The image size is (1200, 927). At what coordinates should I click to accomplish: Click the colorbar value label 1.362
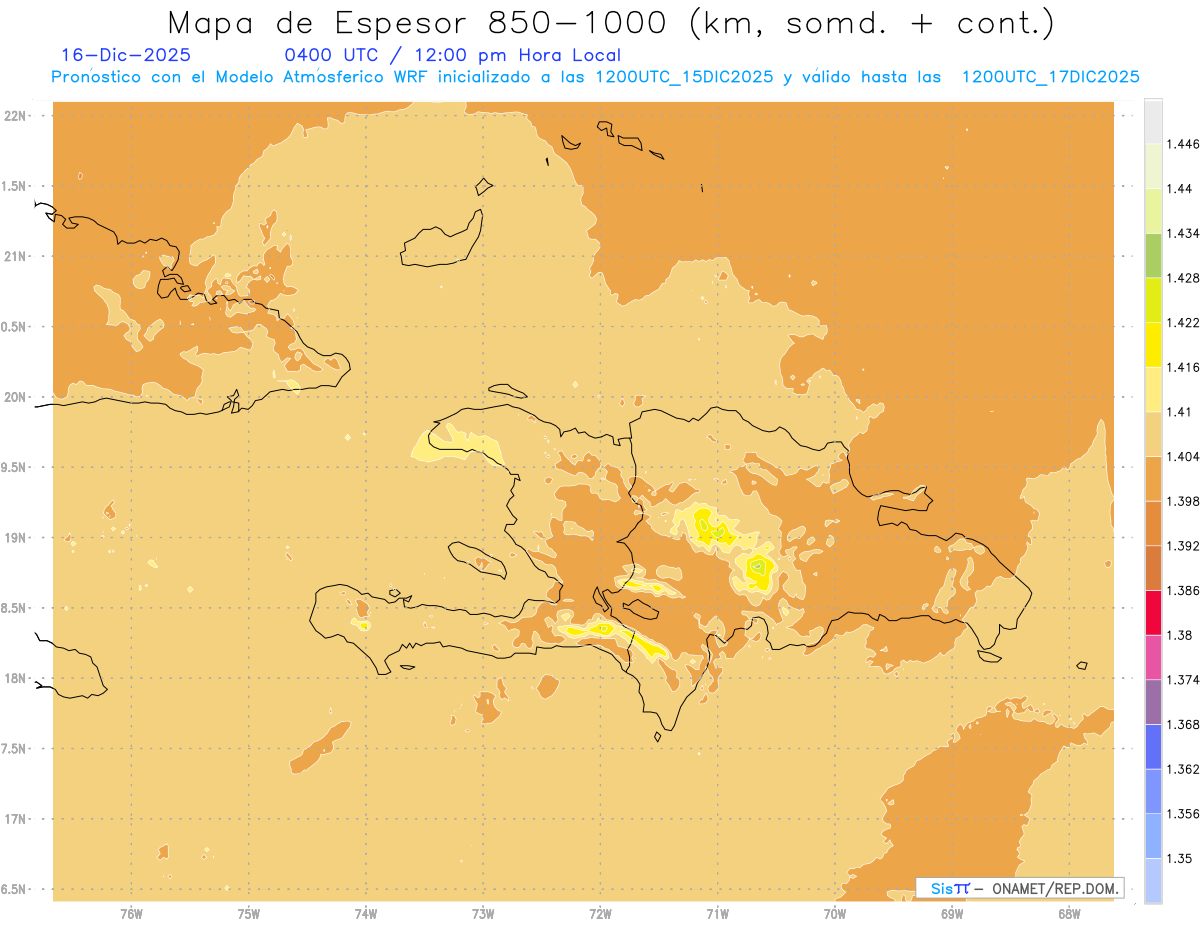pyautogui.click(x=1184, y=769)
